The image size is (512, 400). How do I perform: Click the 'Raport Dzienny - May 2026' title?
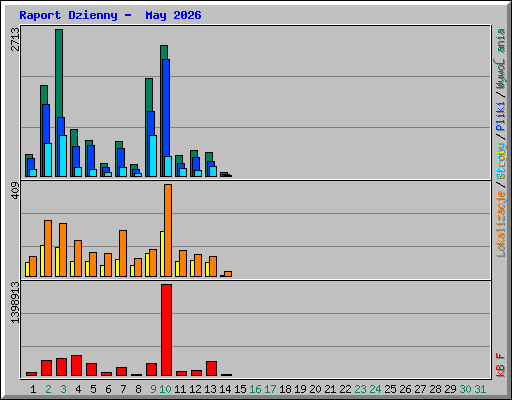110,15
